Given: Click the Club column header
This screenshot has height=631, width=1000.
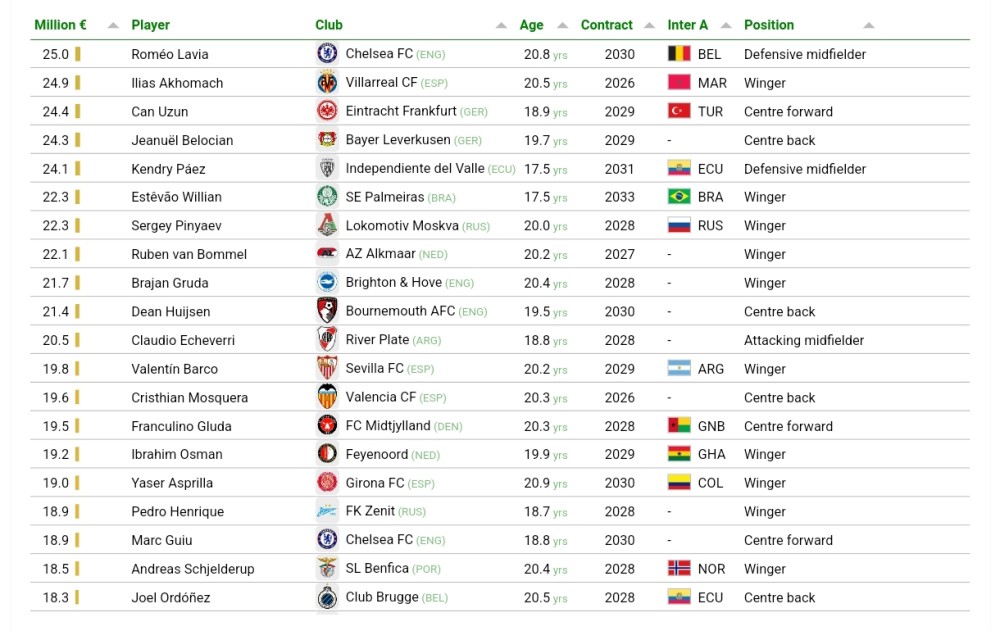Looking at the screenshot, I should 329,25.
